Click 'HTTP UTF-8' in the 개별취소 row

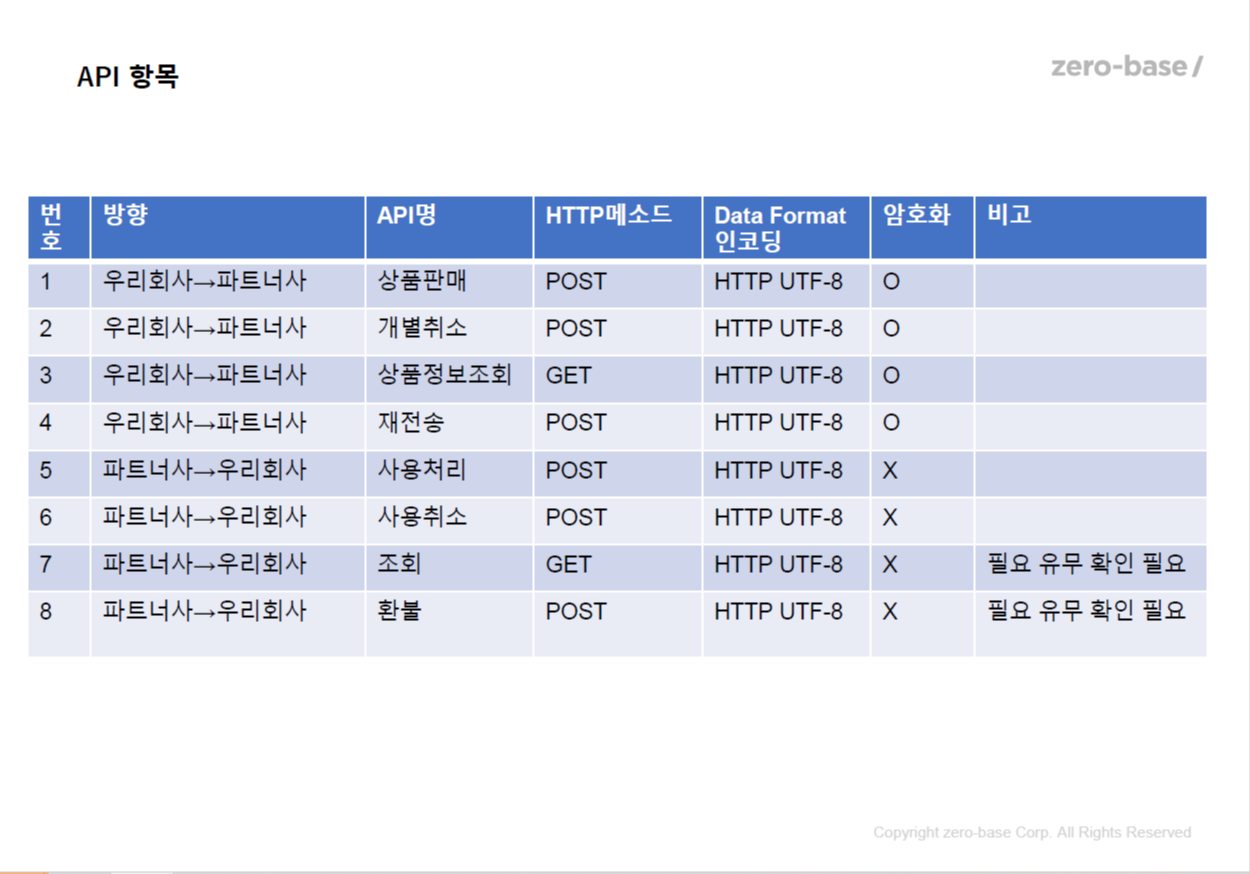click(x=786, y=331)
